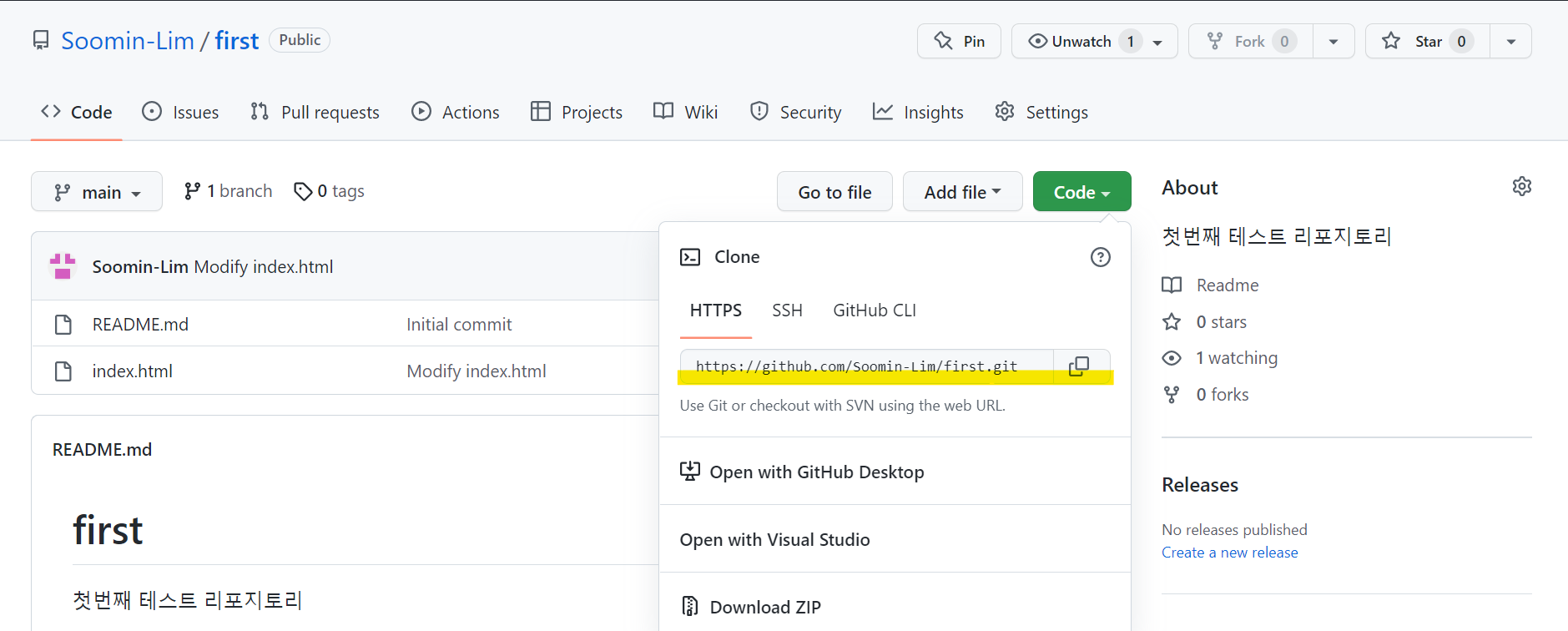
Task: Click the index.html file icon
Action: tap(63, 371)
